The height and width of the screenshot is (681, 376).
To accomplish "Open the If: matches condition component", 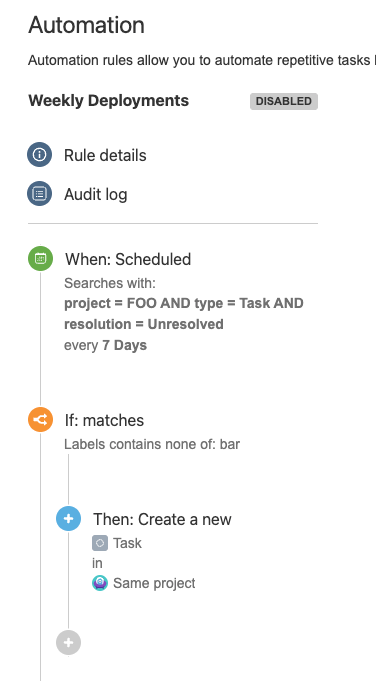I will [x=104, y=420].
